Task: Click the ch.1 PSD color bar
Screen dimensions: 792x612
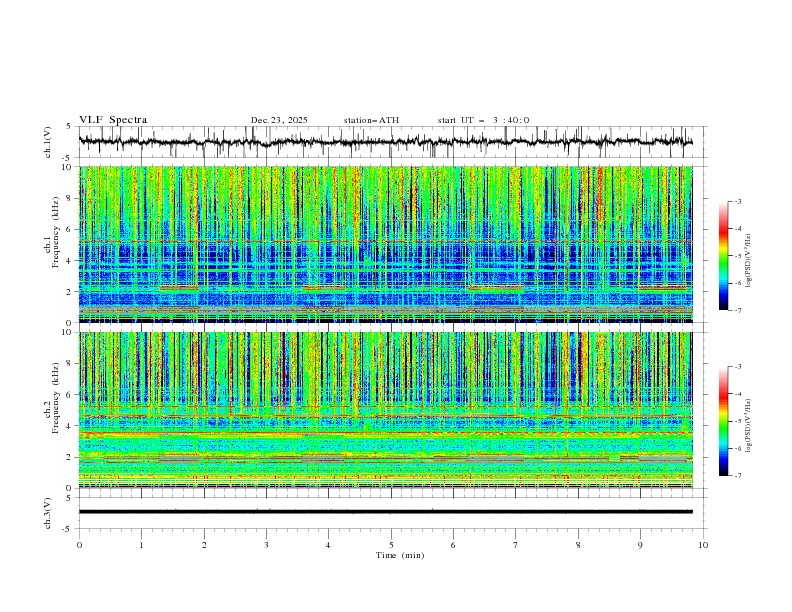Action: (723, 256)
